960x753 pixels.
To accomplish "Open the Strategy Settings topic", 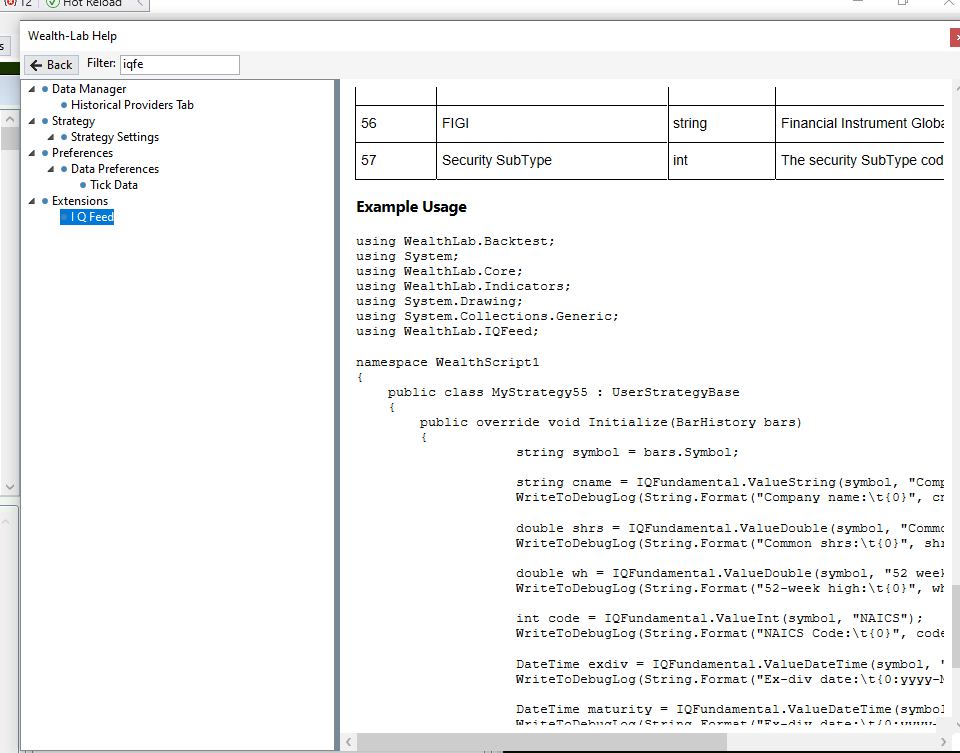I will pos(114,137).
